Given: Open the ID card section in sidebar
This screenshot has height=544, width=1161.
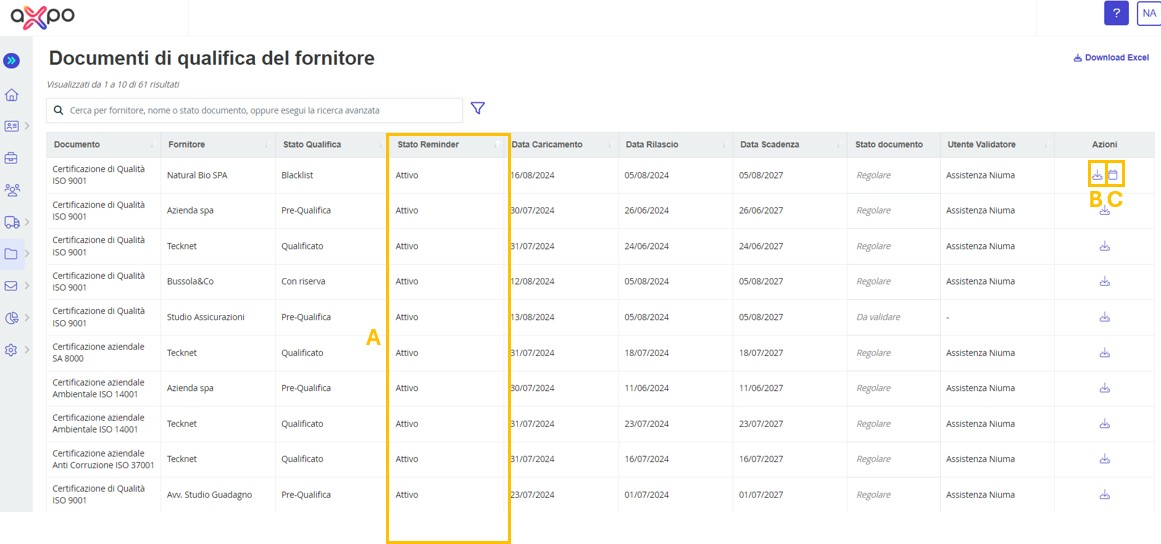Looking at the screenshot, I should tap(11, 126).
